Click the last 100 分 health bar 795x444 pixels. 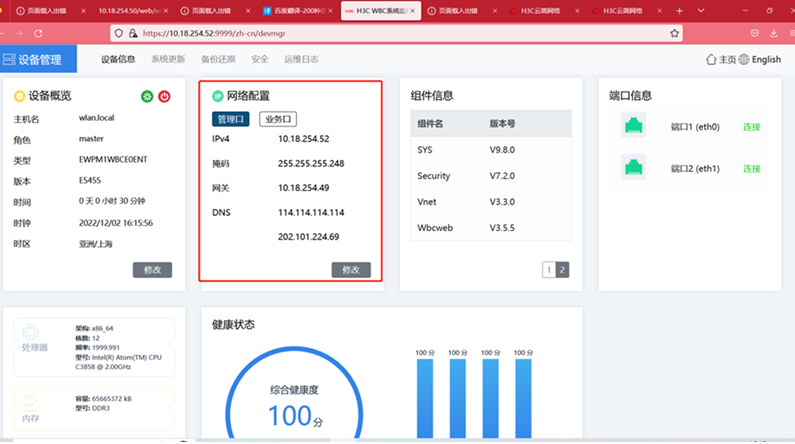click(523, 398)
